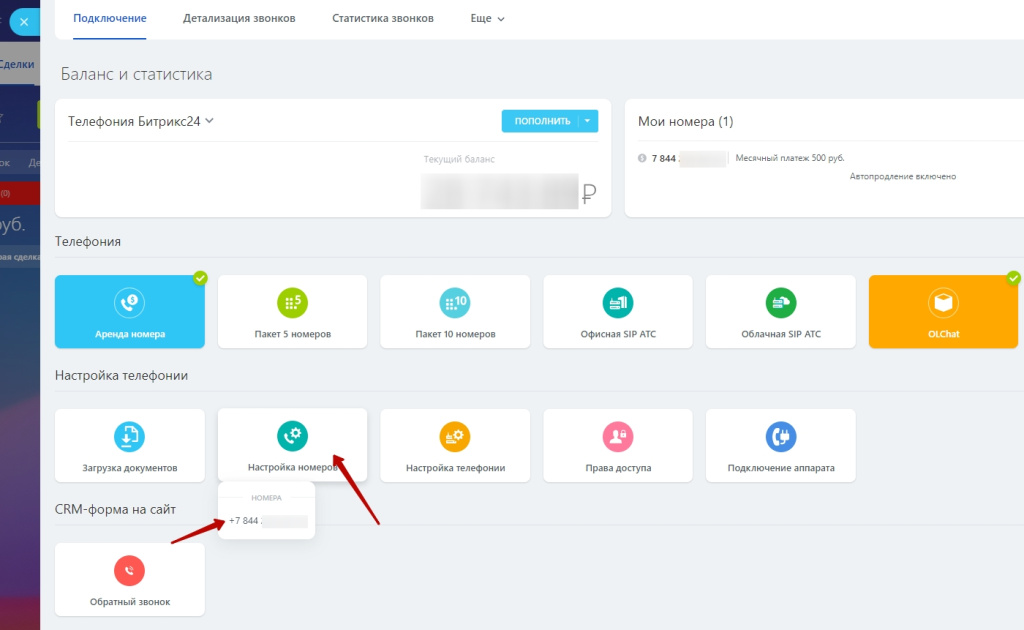Open the arrow next to Пополнить
This screenshot has height=630, width=1024.
(588, 121)
